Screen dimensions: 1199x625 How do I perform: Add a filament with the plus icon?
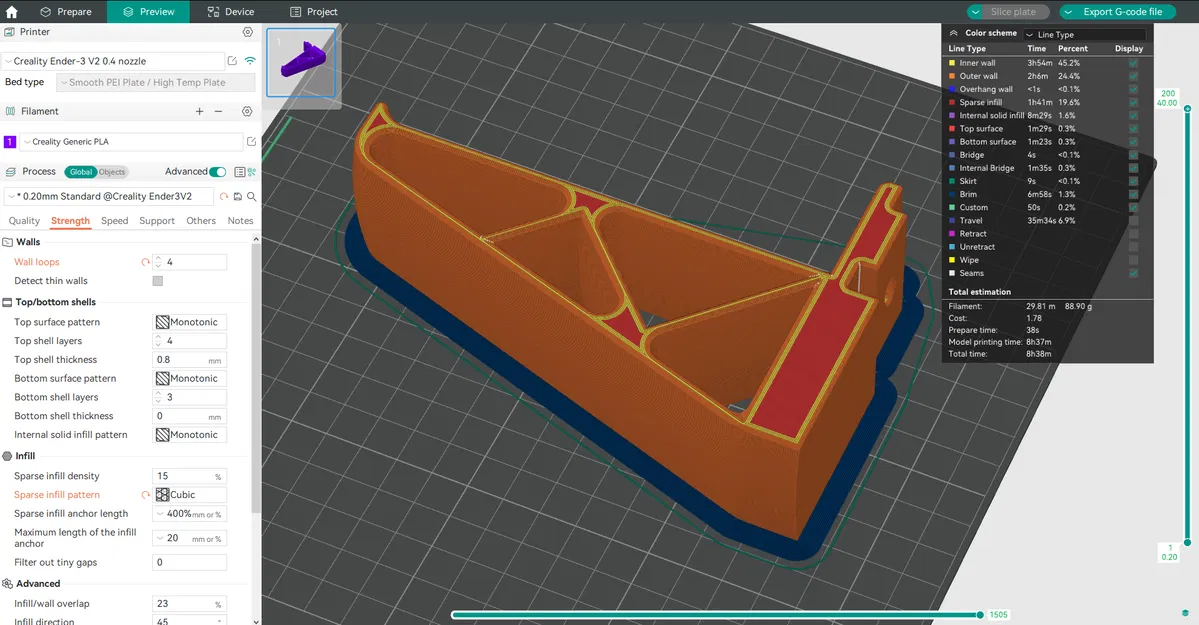click(x=200, y=112)
